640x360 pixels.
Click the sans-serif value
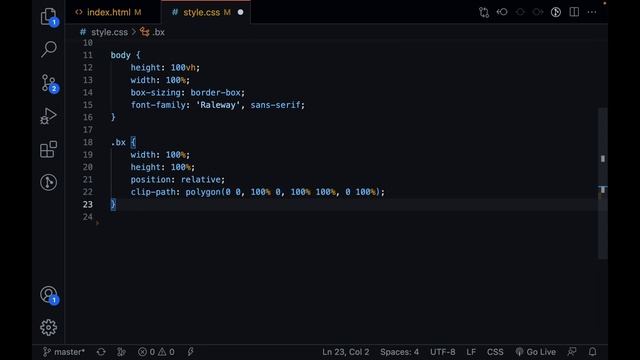276,105
